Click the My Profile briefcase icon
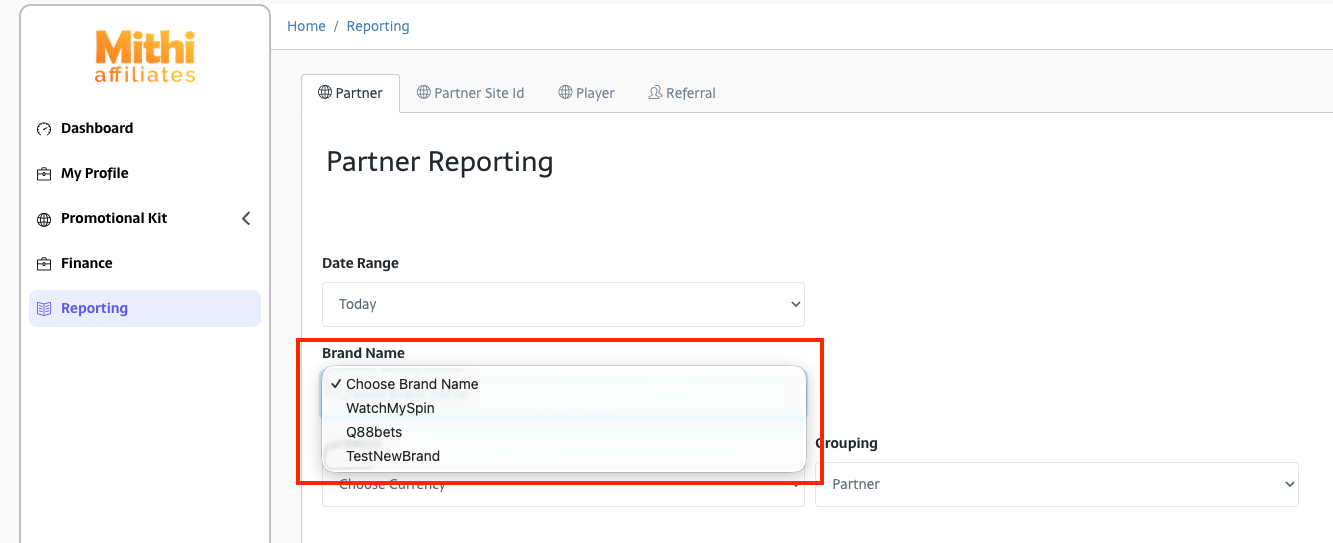The height and width of the screenshot is (543, 1333). coord(44,174)
